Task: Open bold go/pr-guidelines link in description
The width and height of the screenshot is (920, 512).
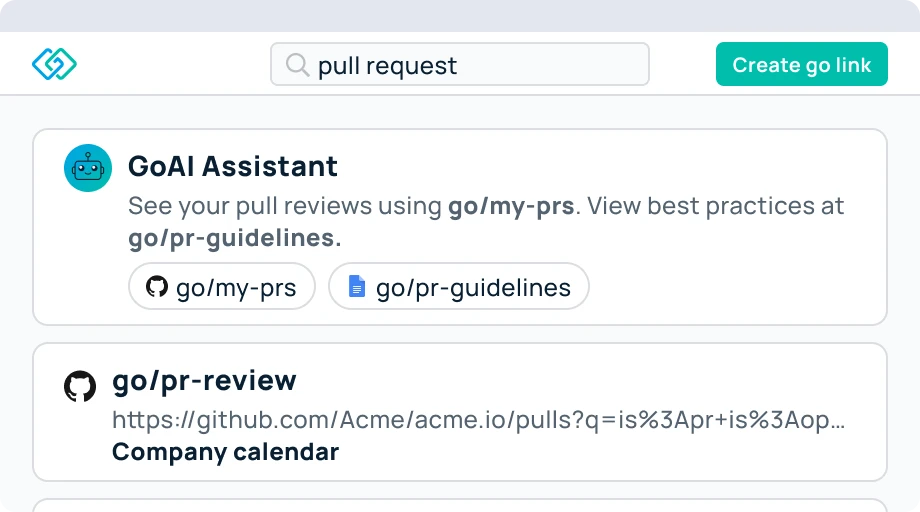Action: point(234,238)
